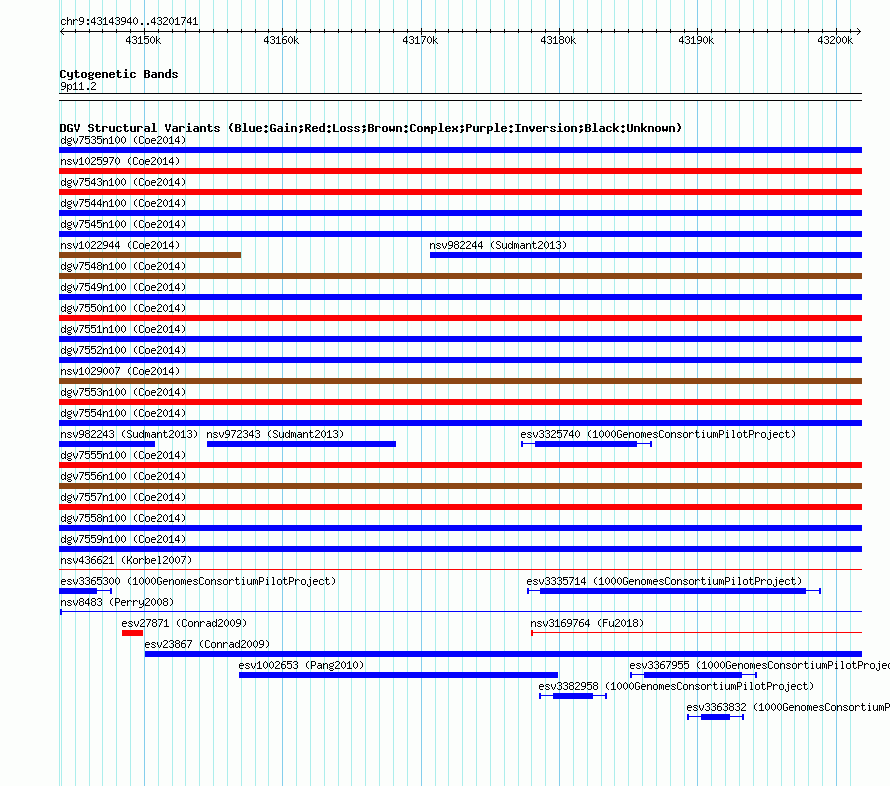
Task: Click the dgv7558n100 (Coe2014) label
Action: (123, 518)
